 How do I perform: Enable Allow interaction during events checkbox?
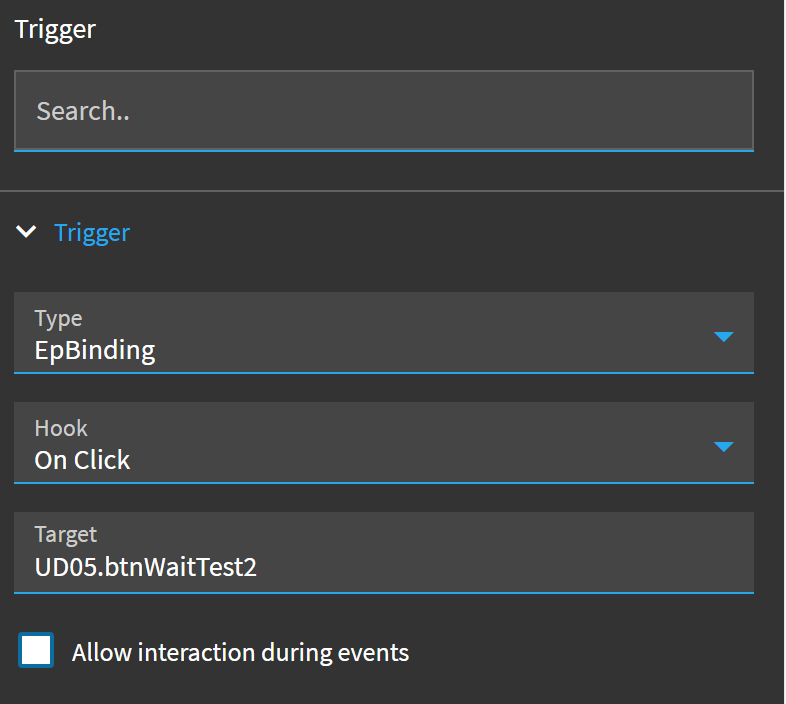(36, 650)
